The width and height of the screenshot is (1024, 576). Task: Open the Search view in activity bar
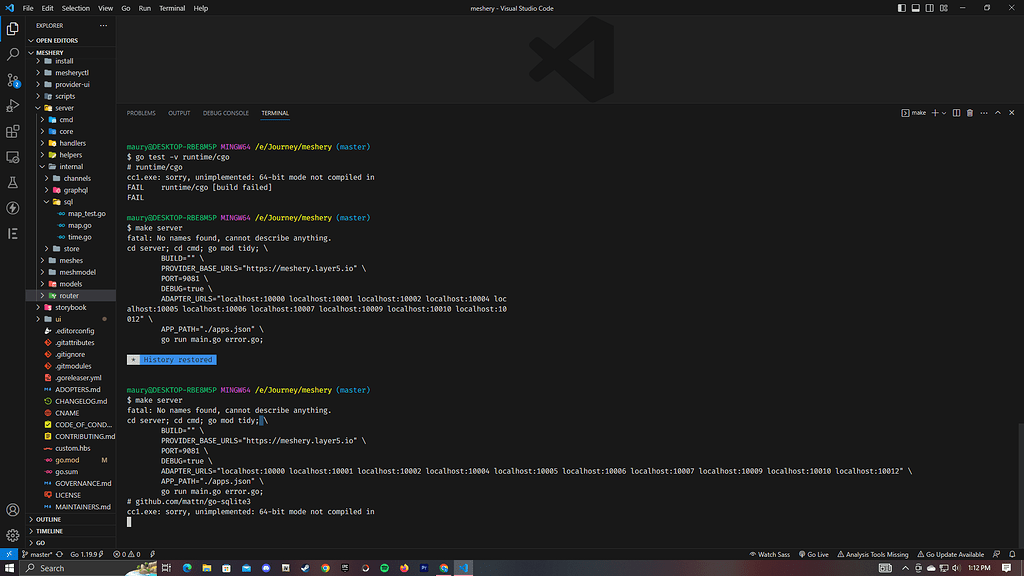click(12, 54)
